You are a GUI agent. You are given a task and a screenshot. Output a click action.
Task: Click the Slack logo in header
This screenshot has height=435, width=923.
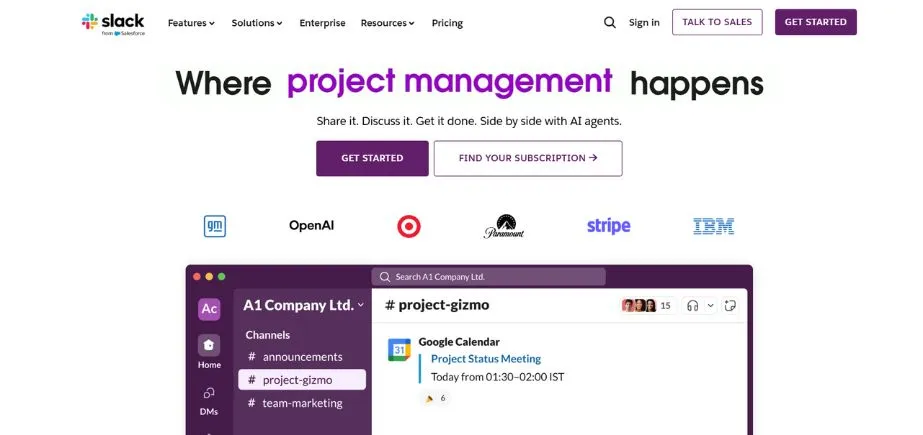point(113,24)
